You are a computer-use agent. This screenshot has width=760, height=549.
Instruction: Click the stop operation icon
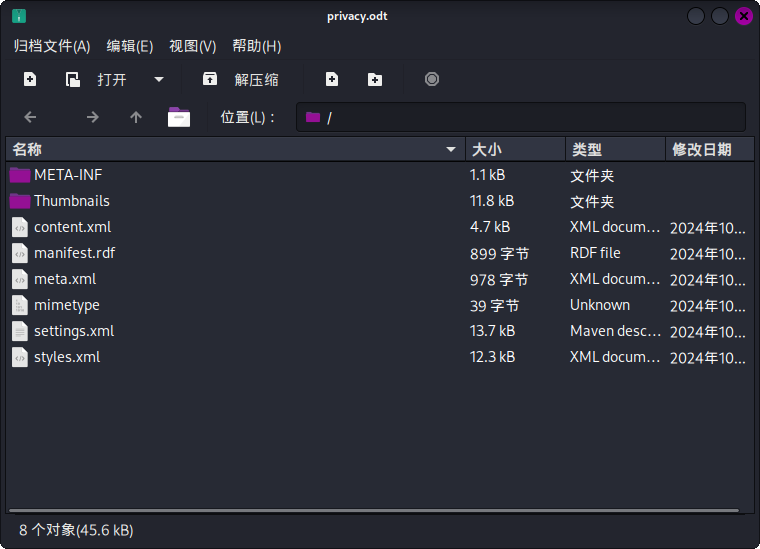pos(432,79)
